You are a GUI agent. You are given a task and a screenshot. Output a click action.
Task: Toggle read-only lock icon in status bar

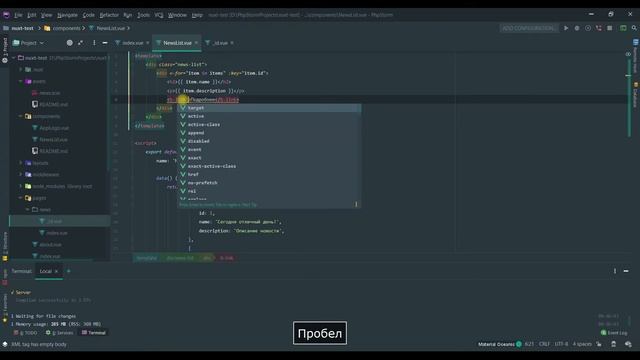pyautogui.click(x=599, y=344)
